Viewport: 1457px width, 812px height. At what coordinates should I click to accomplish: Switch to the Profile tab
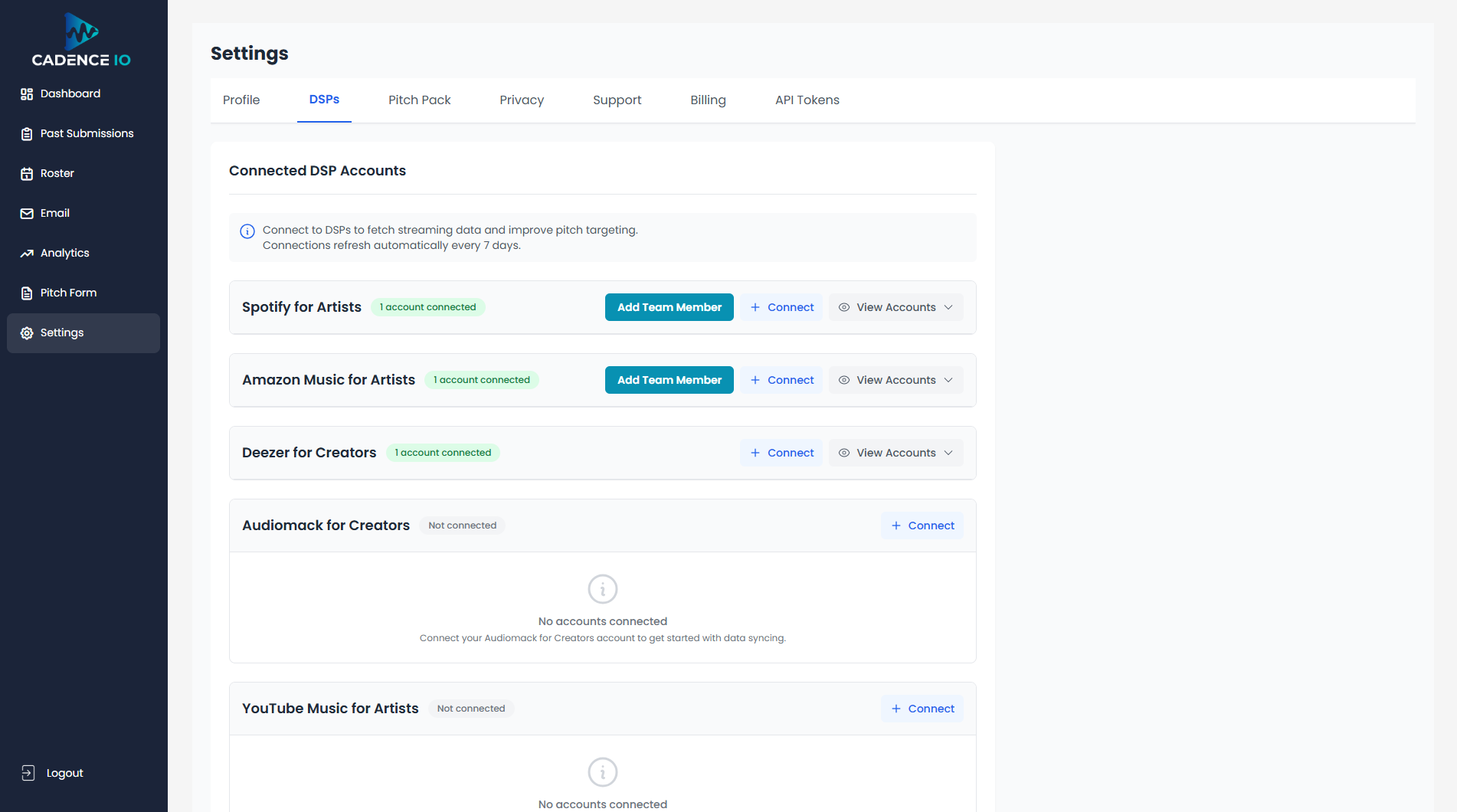pyautogui.click(x=241, y=100)
